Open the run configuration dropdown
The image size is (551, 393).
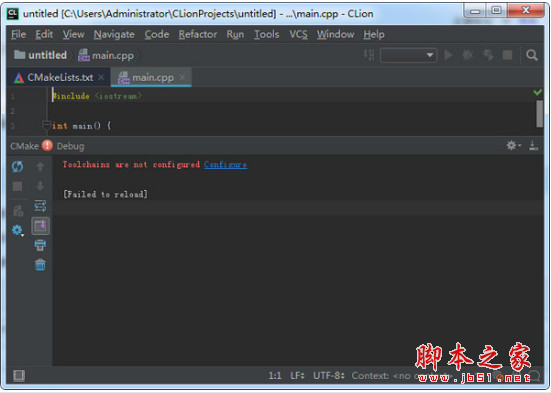click(x=408, y=55)
